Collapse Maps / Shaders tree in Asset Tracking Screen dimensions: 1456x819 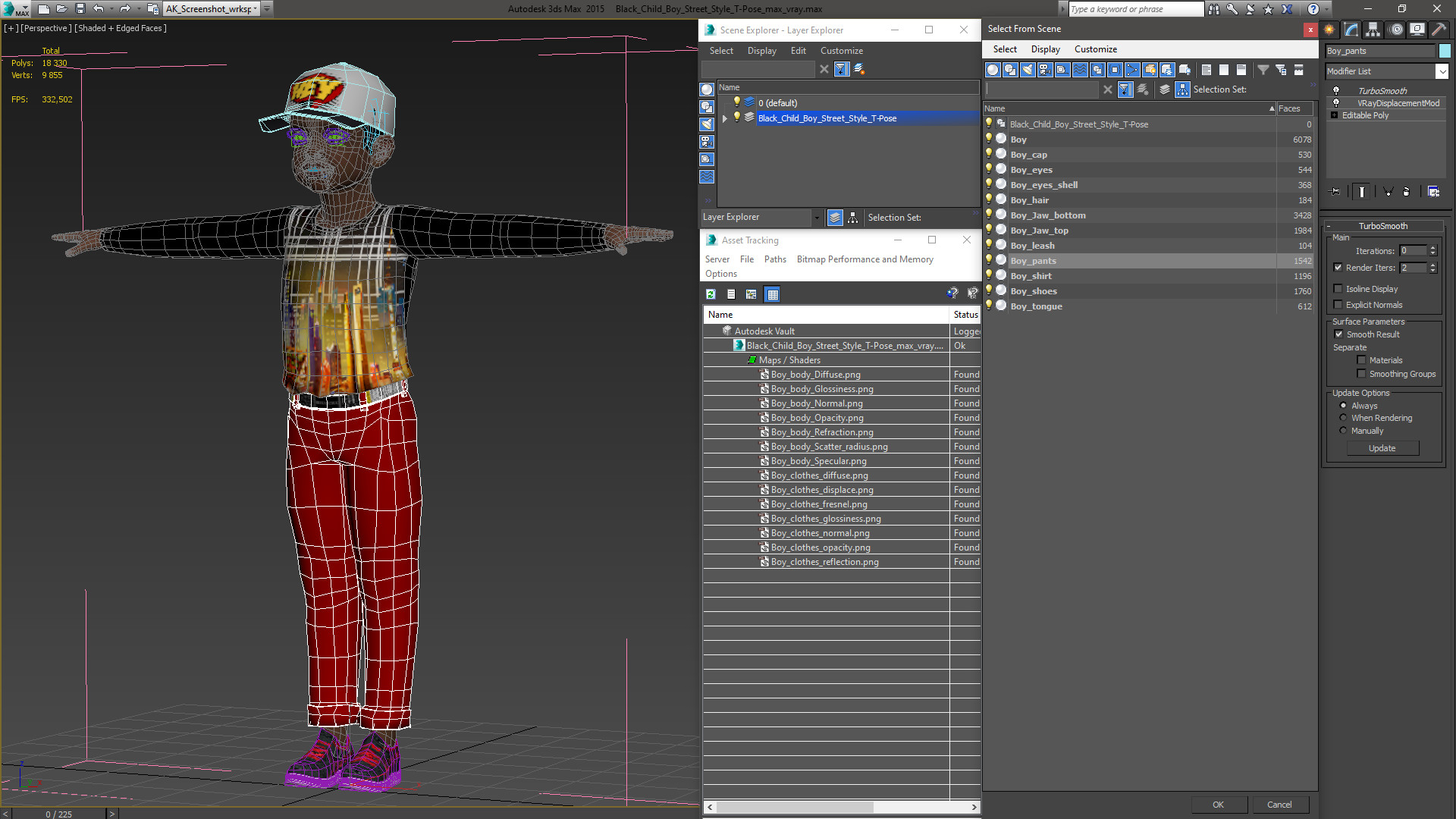752,360
